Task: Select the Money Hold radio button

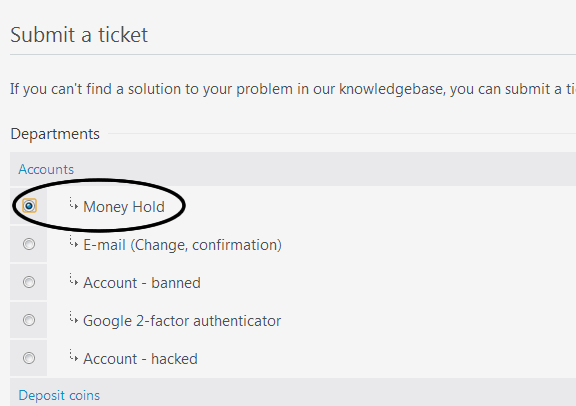Action: pyautogui.click(x=29, y=206)
